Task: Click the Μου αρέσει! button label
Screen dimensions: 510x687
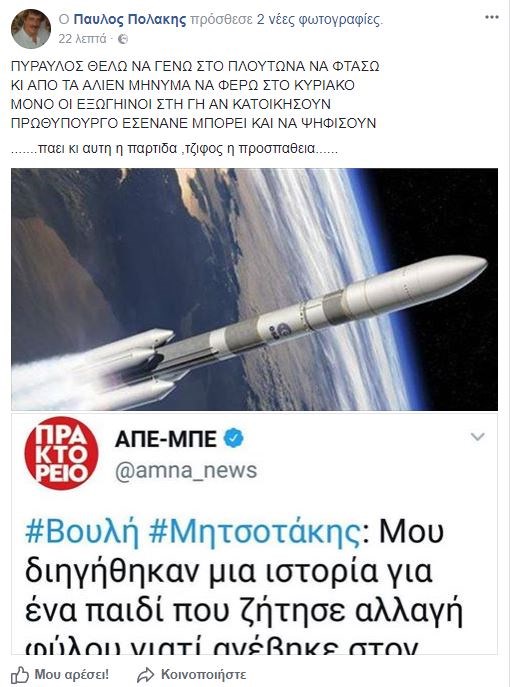Action: (x=72, y=675)
